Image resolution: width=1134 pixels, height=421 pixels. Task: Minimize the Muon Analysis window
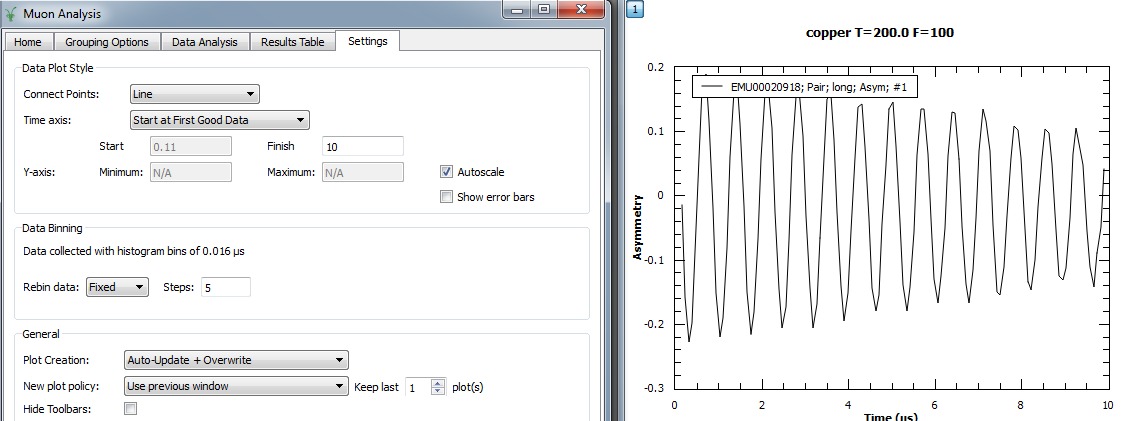point(517,10)
